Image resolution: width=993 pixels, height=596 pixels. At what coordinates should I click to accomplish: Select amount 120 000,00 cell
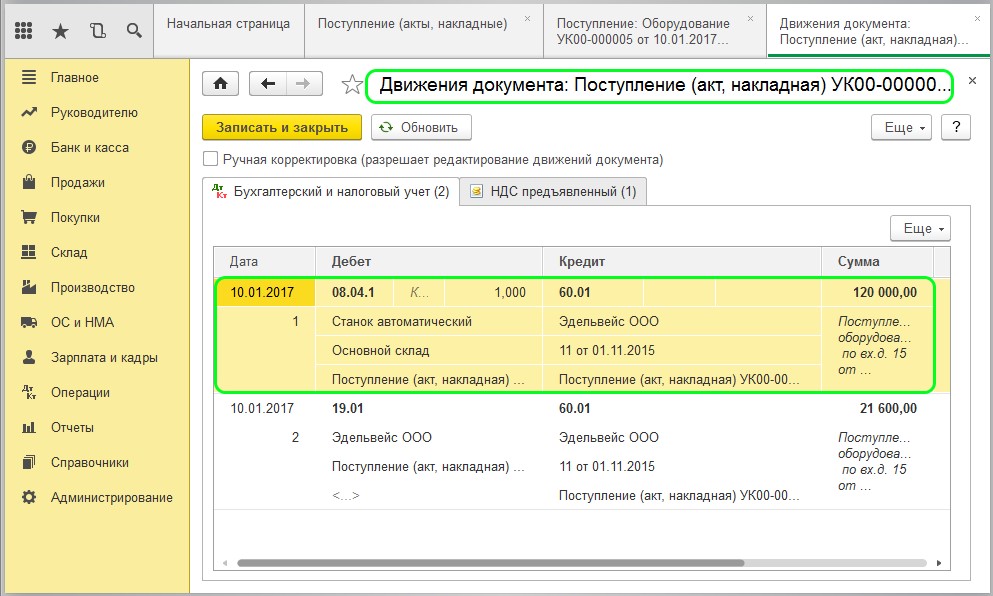click(877, 293)
